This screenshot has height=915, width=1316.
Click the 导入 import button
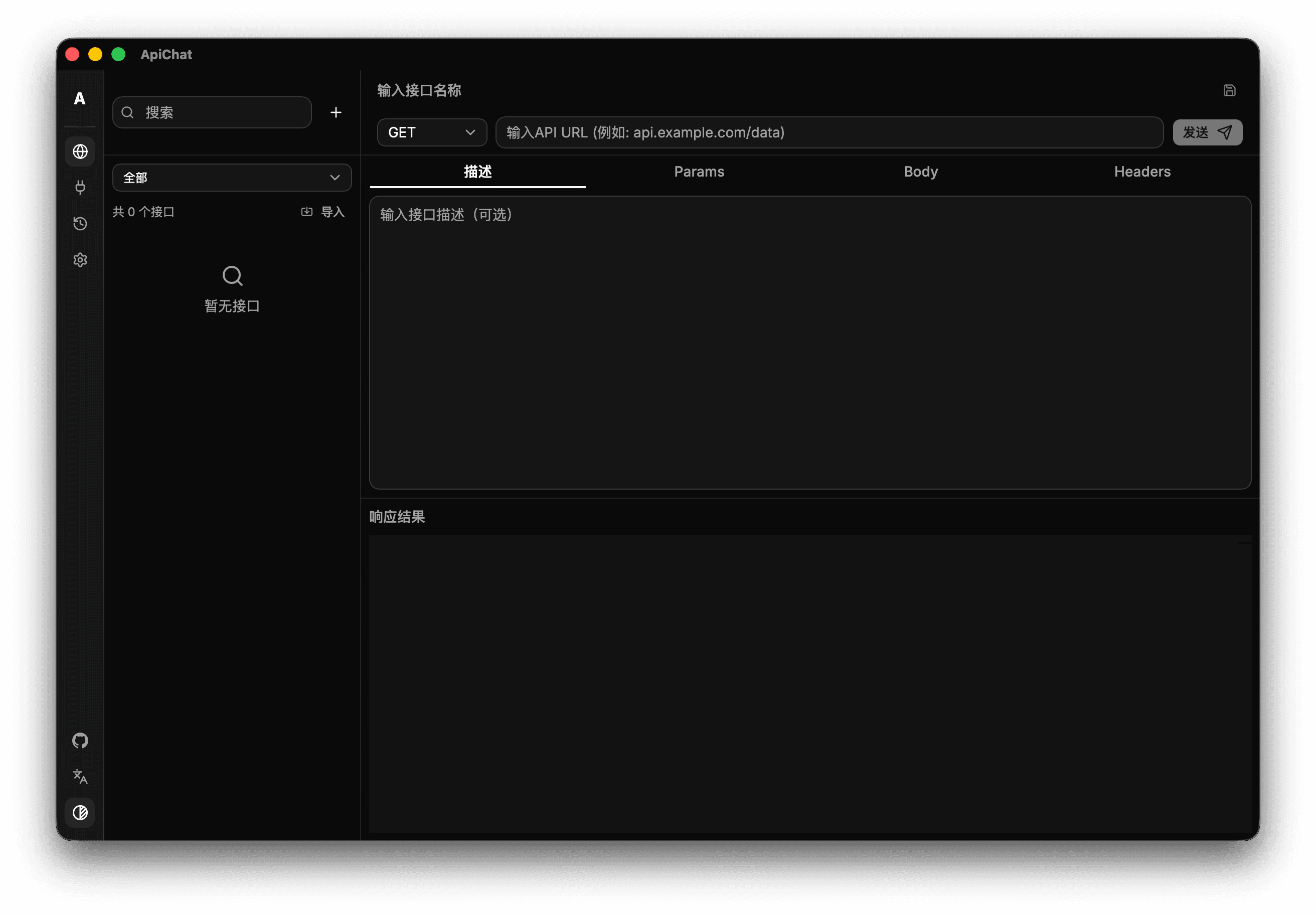point(322,212)
